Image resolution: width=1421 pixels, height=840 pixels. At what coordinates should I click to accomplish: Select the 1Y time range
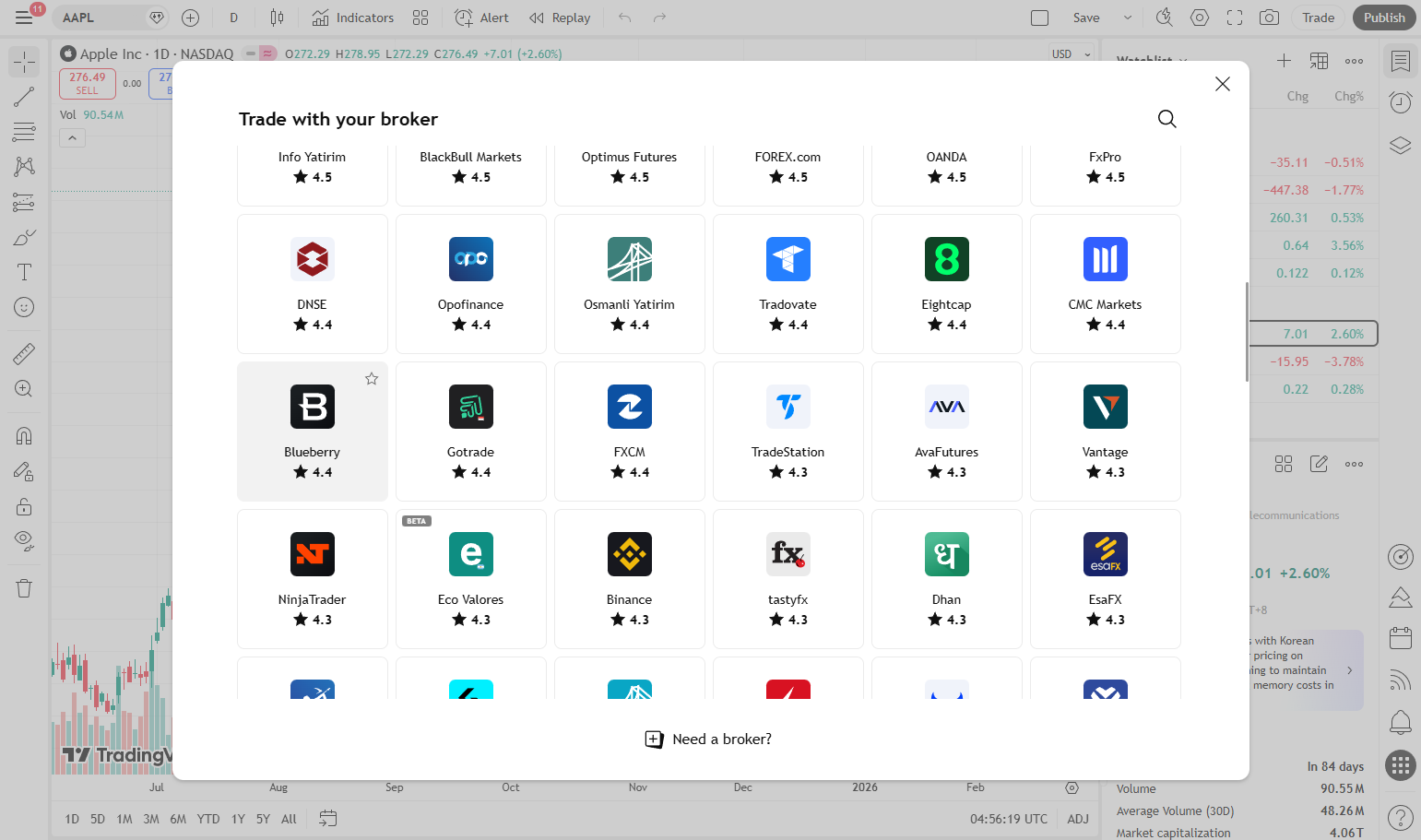point(238,819)
